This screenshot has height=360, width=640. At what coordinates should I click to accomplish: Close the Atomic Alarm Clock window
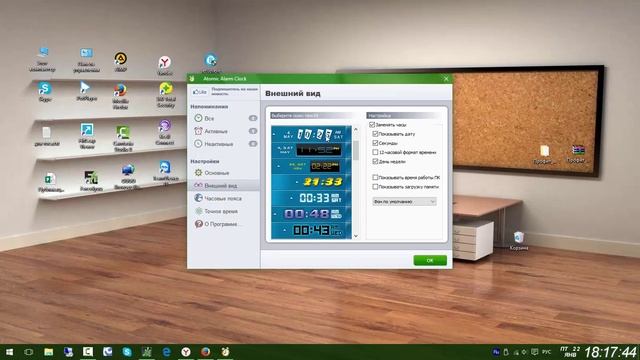(x=446, y=78)
